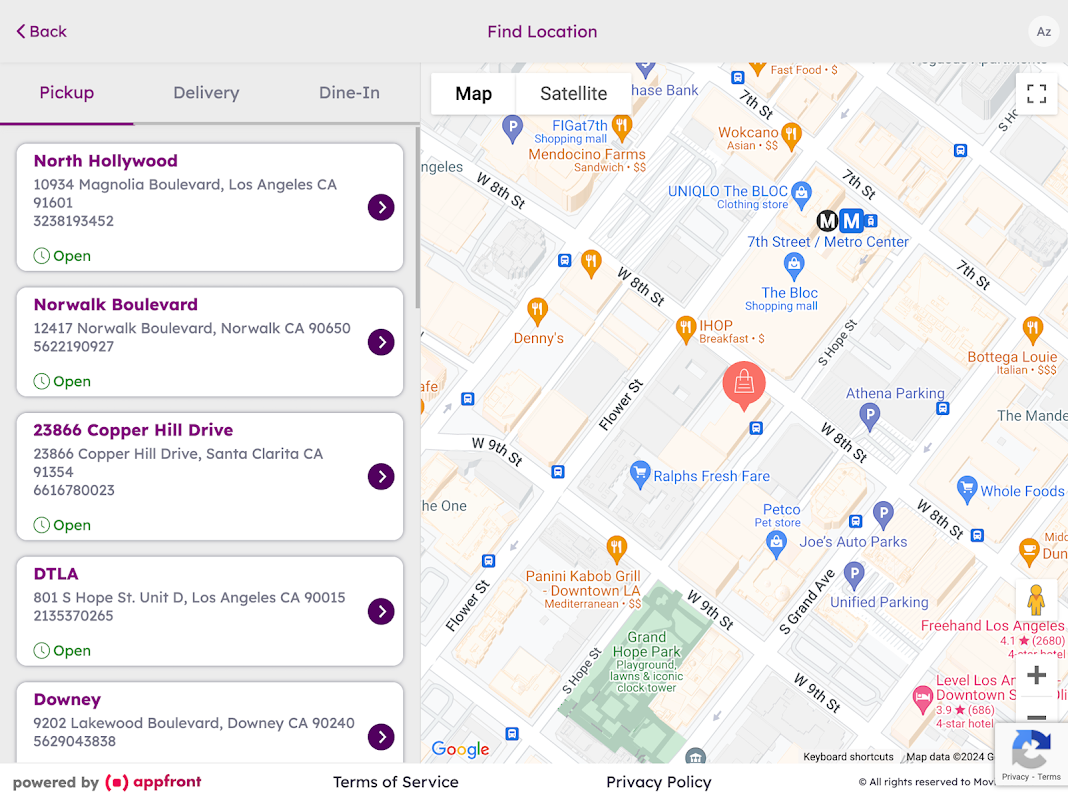Zoom in on the map
The height and width of the screenshot is (800, 1068).
[x=1036, y=675]
